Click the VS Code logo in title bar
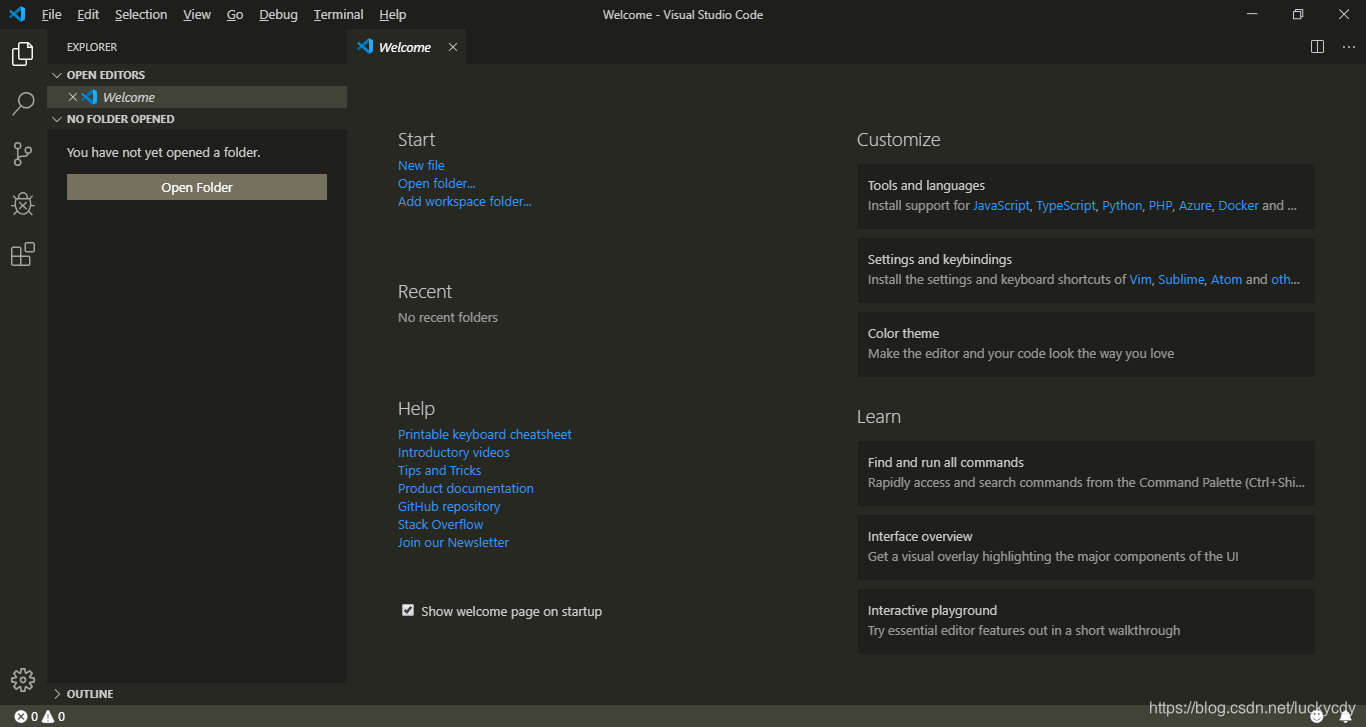 [17, 14]
